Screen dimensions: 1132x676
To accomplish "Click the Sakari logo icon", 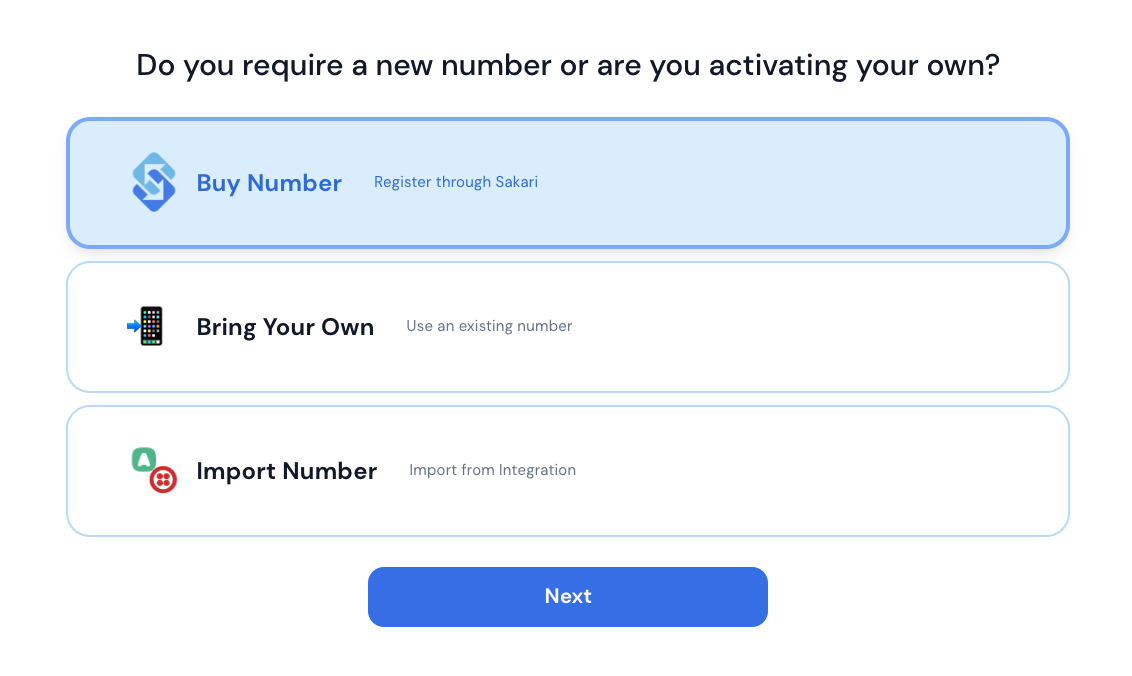I will (x=154, y=182).
